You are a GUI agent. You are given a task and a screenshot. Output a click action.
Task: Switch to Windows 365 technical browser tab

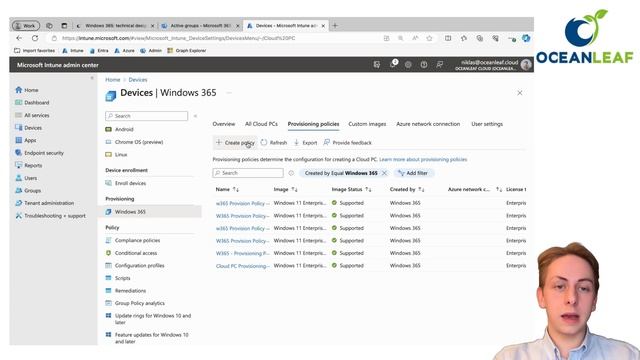[116, 25]
